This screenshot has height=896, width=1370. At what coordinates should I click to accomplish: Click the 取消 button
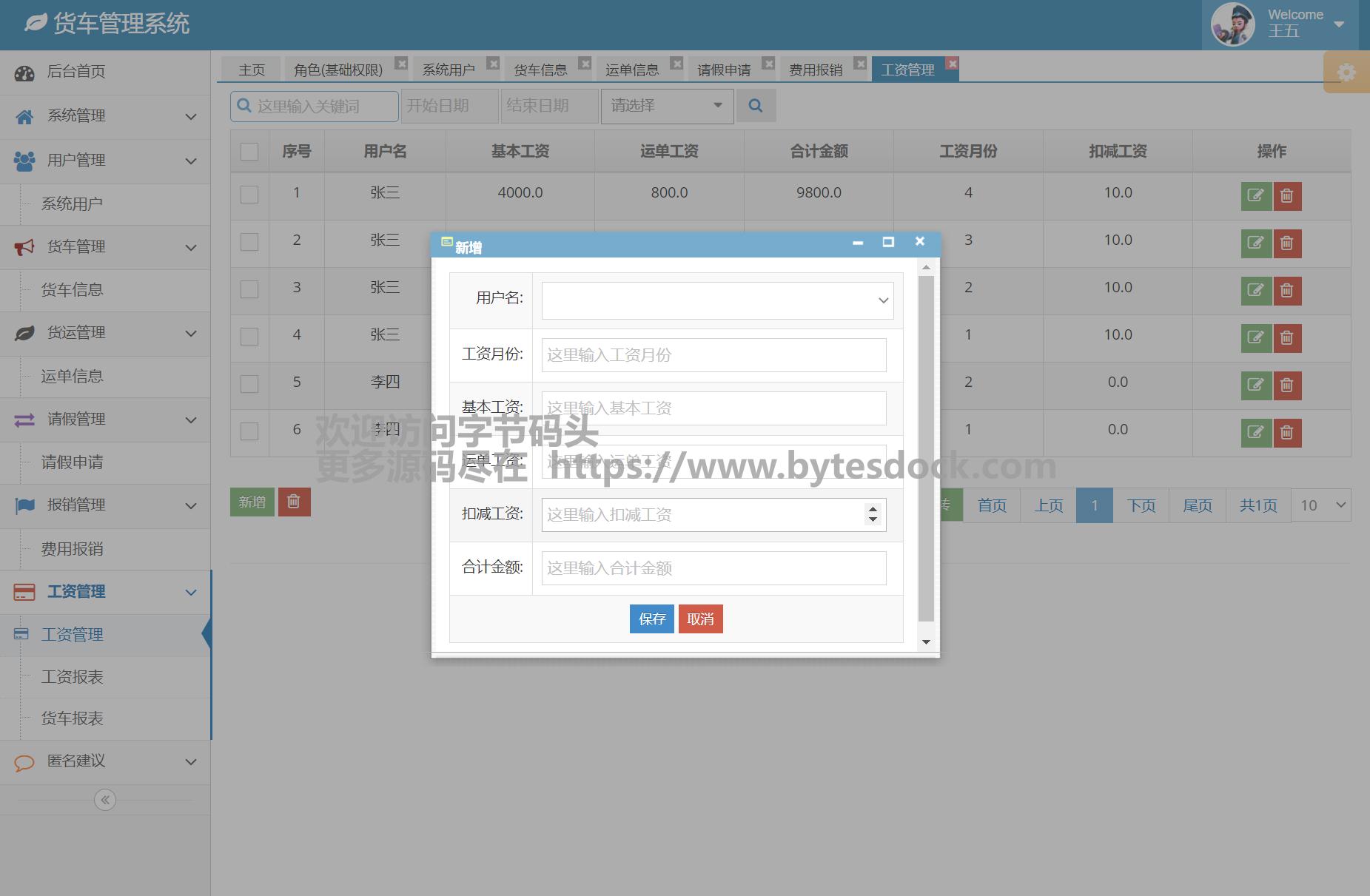(x=700, y=619)
